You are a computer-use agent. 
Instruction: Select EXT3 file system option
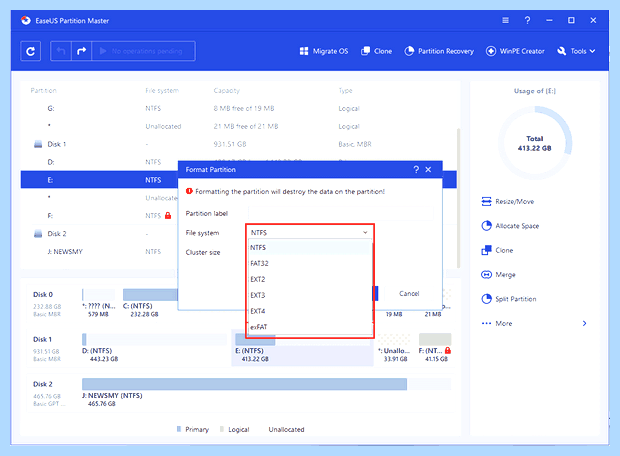tap(310, 295)
